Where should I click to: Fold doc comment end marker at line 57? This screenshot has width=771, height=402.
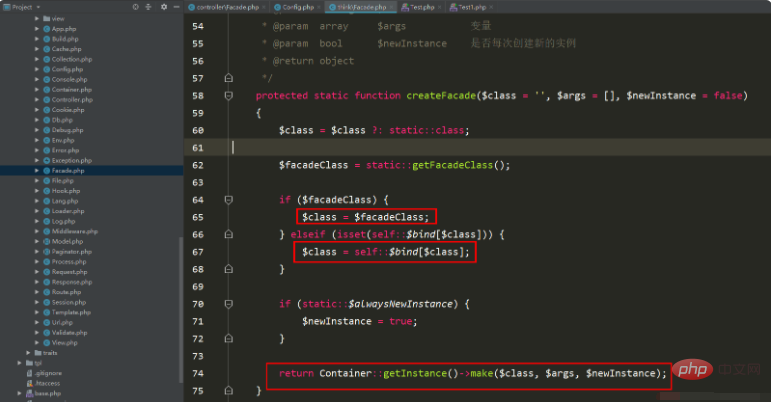[229, 78]
